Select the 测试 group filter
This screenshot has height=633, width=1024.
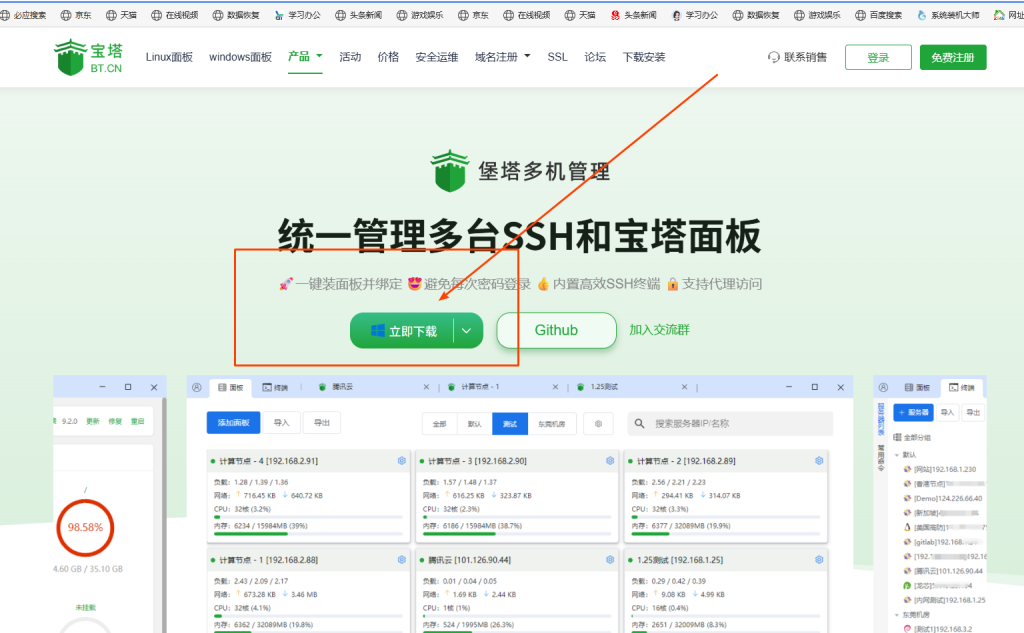tap(509, 424)
